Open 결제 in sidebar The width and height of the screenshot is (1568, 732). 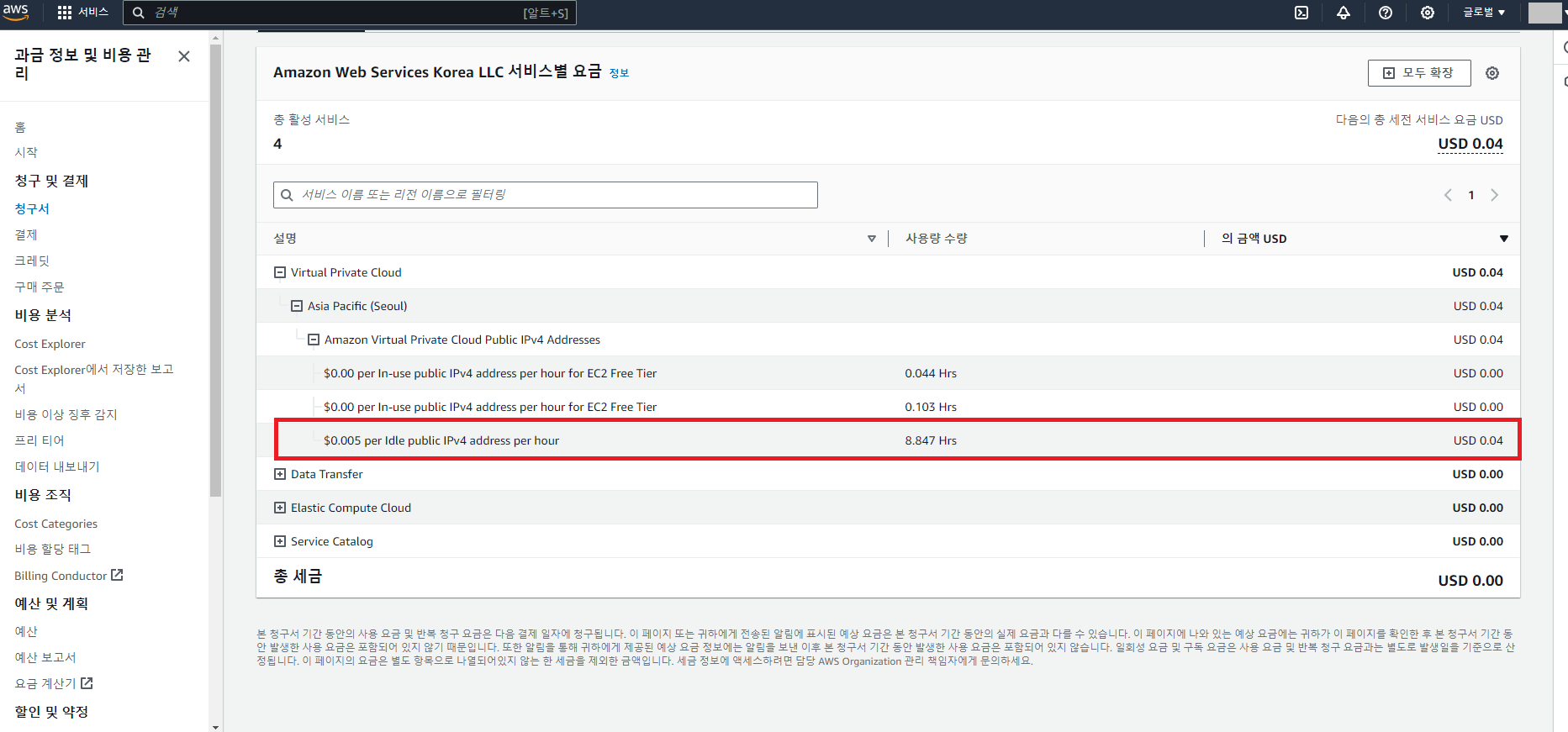26,234
